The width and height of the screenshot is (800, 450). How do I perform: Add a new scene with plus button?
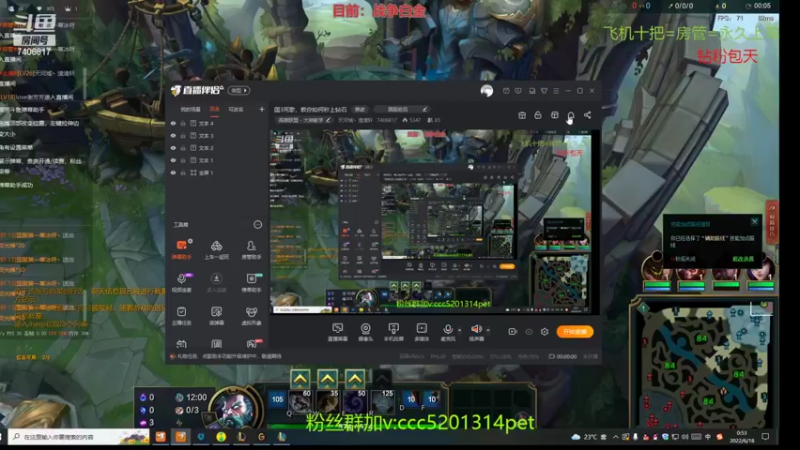click(x=262, y=109)
